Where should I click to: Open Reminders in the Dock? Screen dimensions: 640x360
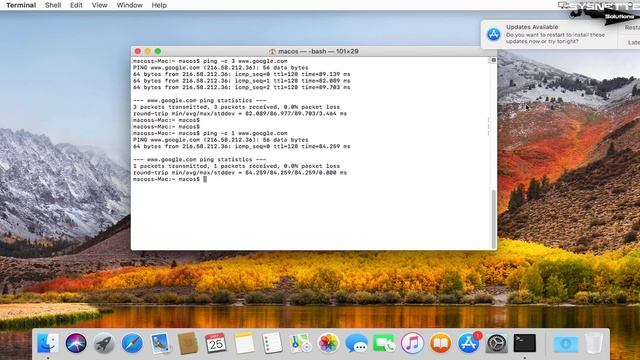[x=272, y=343]
